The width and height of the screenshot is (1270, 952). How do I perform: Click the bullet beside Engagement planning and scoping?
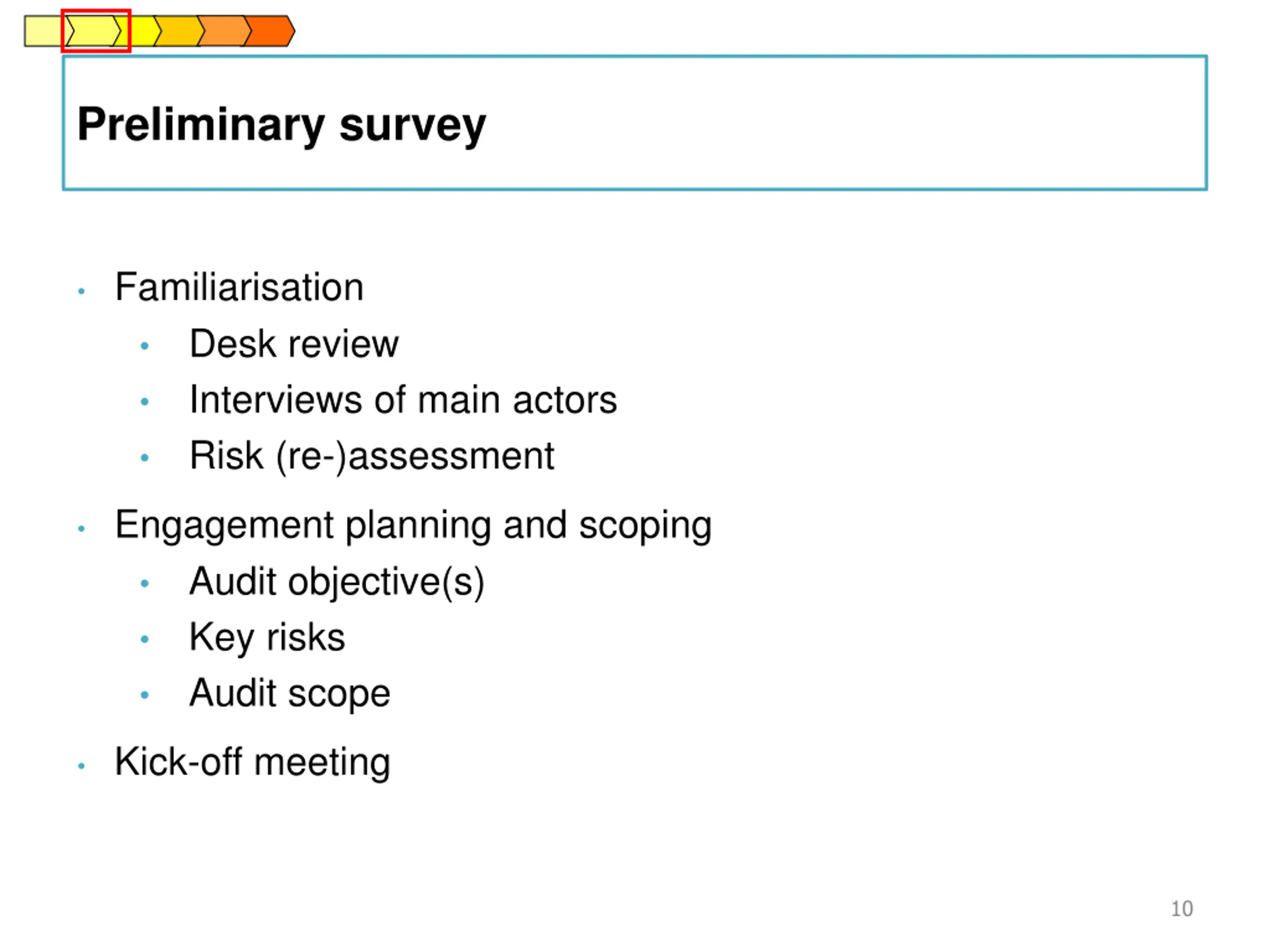coord(81,529)
